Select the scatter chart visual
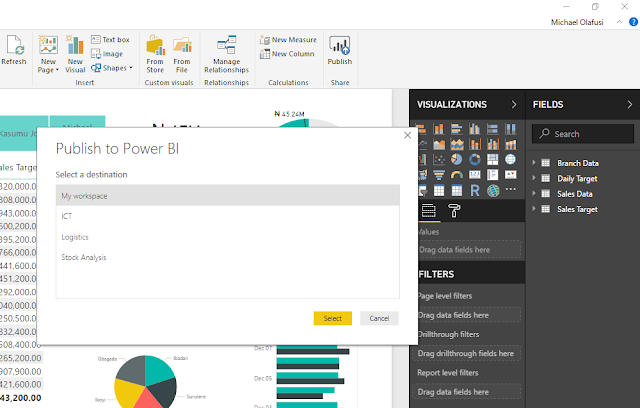The width and height of the screenshot is (640, 408). [439, 159]
